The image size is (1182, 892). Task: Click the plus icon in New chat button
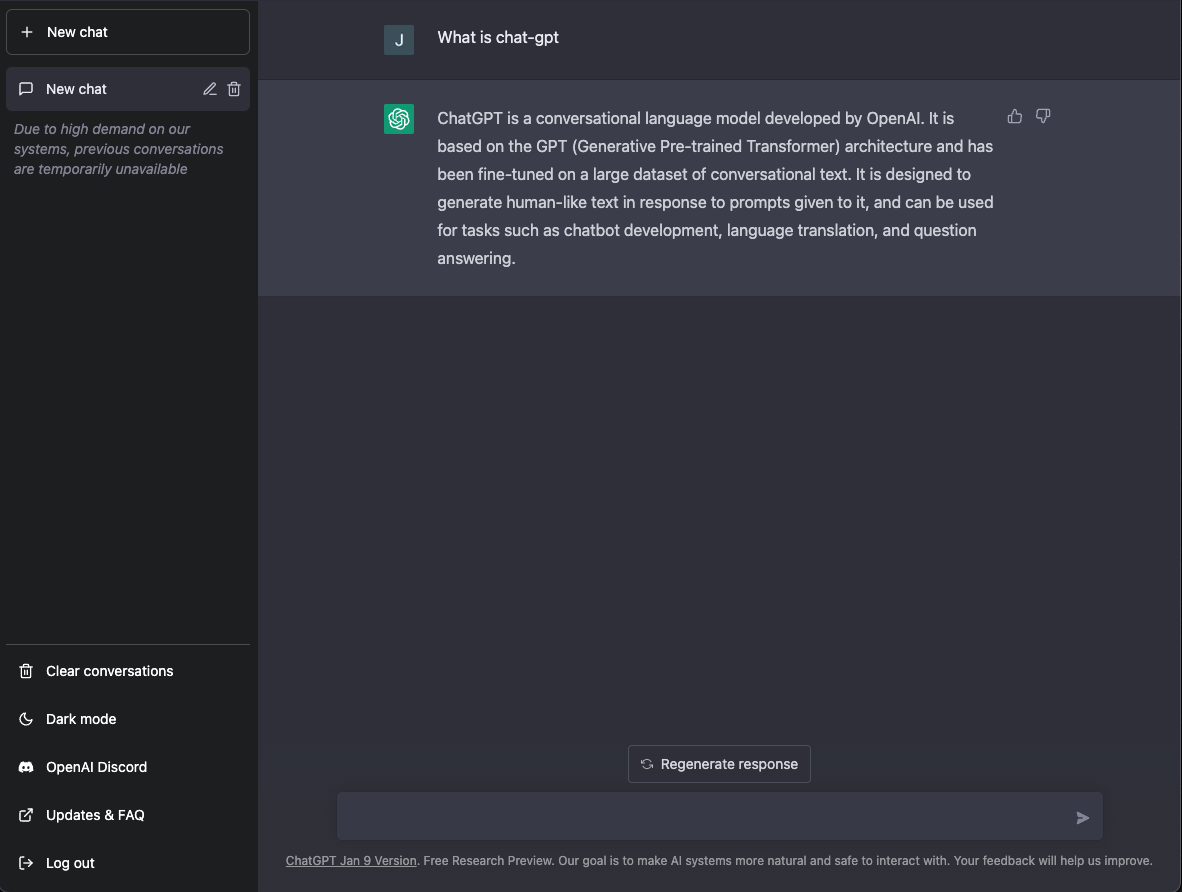pos(27,32)
